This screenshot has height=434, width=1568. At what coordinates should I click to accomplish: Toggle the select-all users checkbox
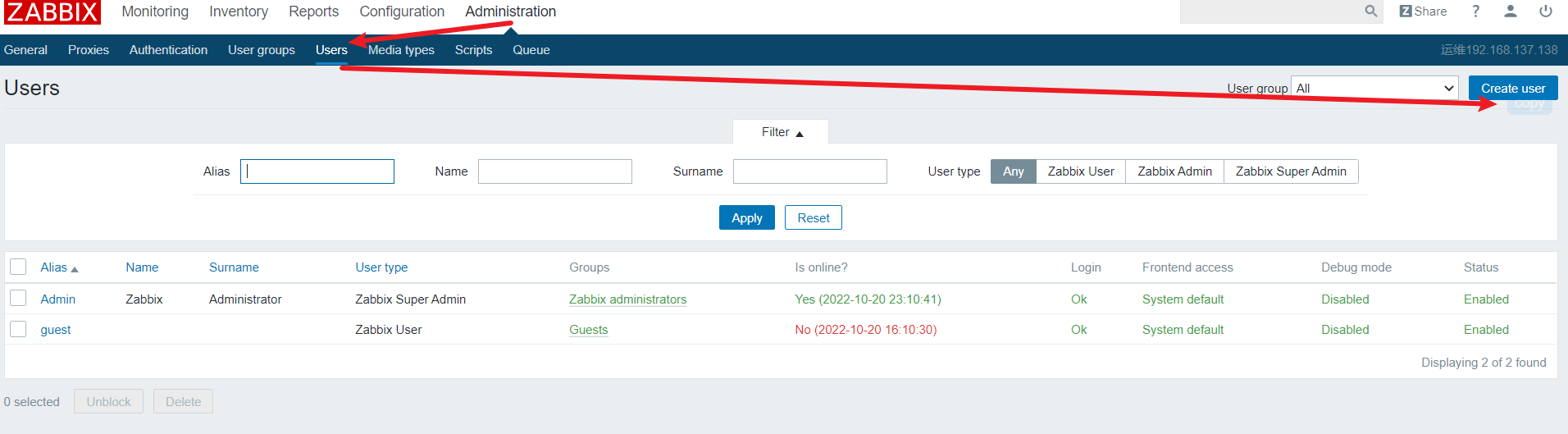18,267
